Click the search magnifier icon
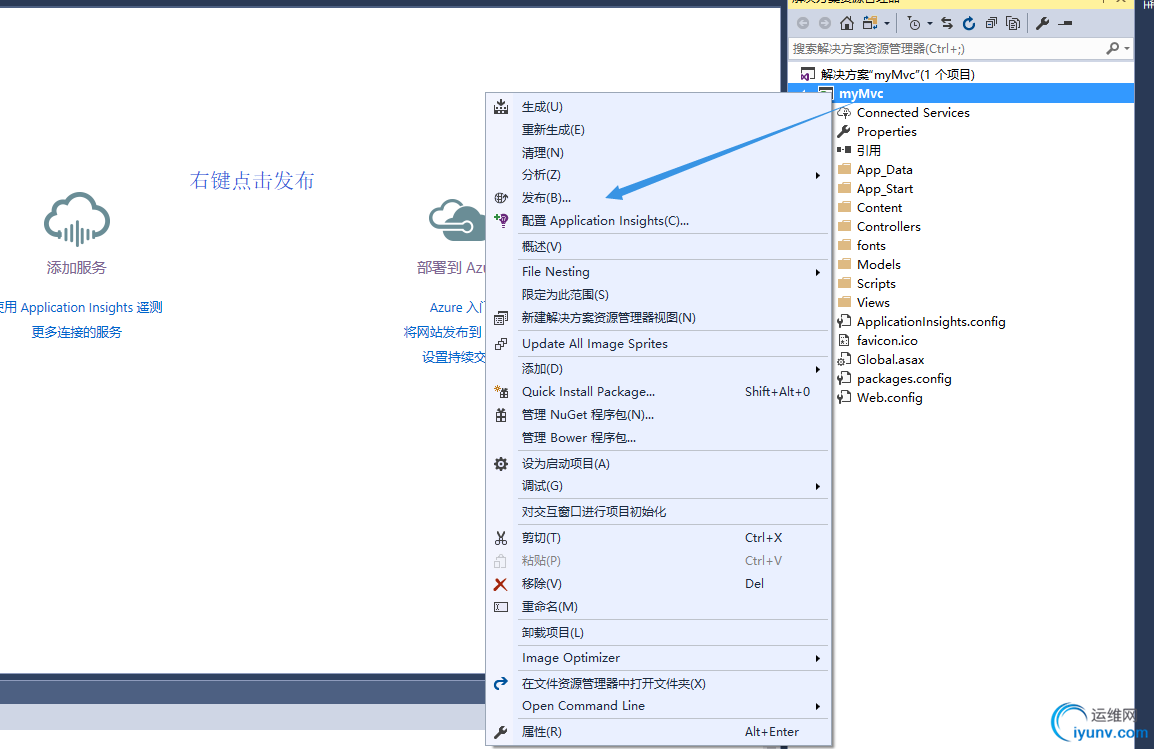The width and height of the screenshot is (1154, 749). (x=1112, y=49)
